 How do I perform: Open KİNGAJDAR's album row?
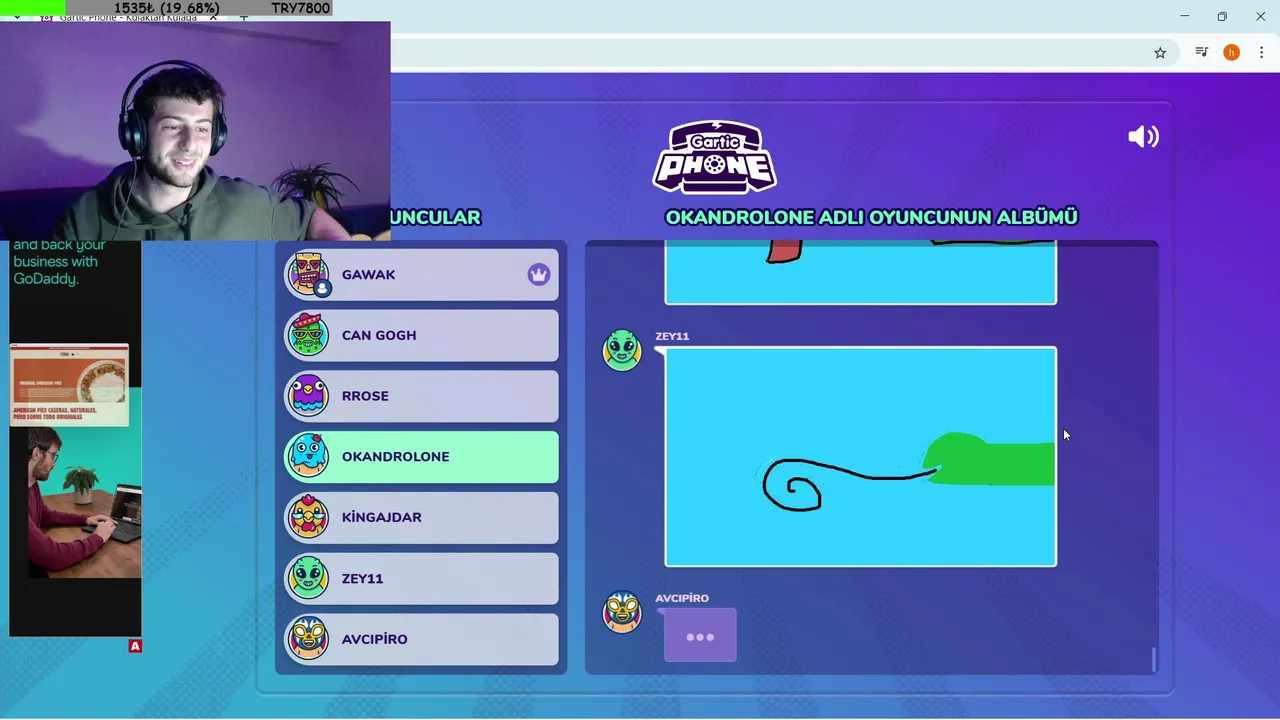pos(422,517)
